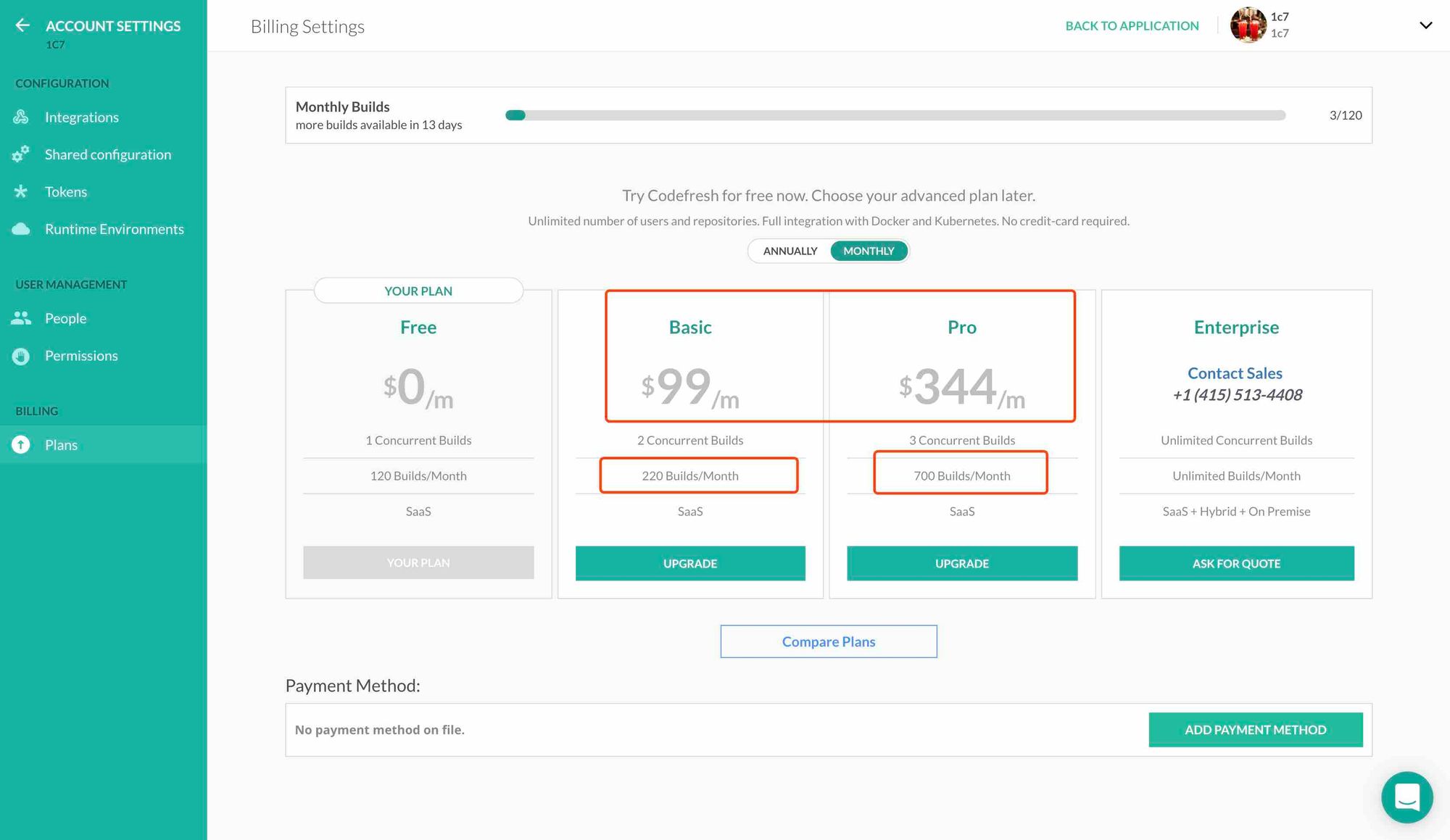This screenshot has width=1450, height=840.
Task: Click the Plans upgrade arrow icon
Action: click(21, 444)
